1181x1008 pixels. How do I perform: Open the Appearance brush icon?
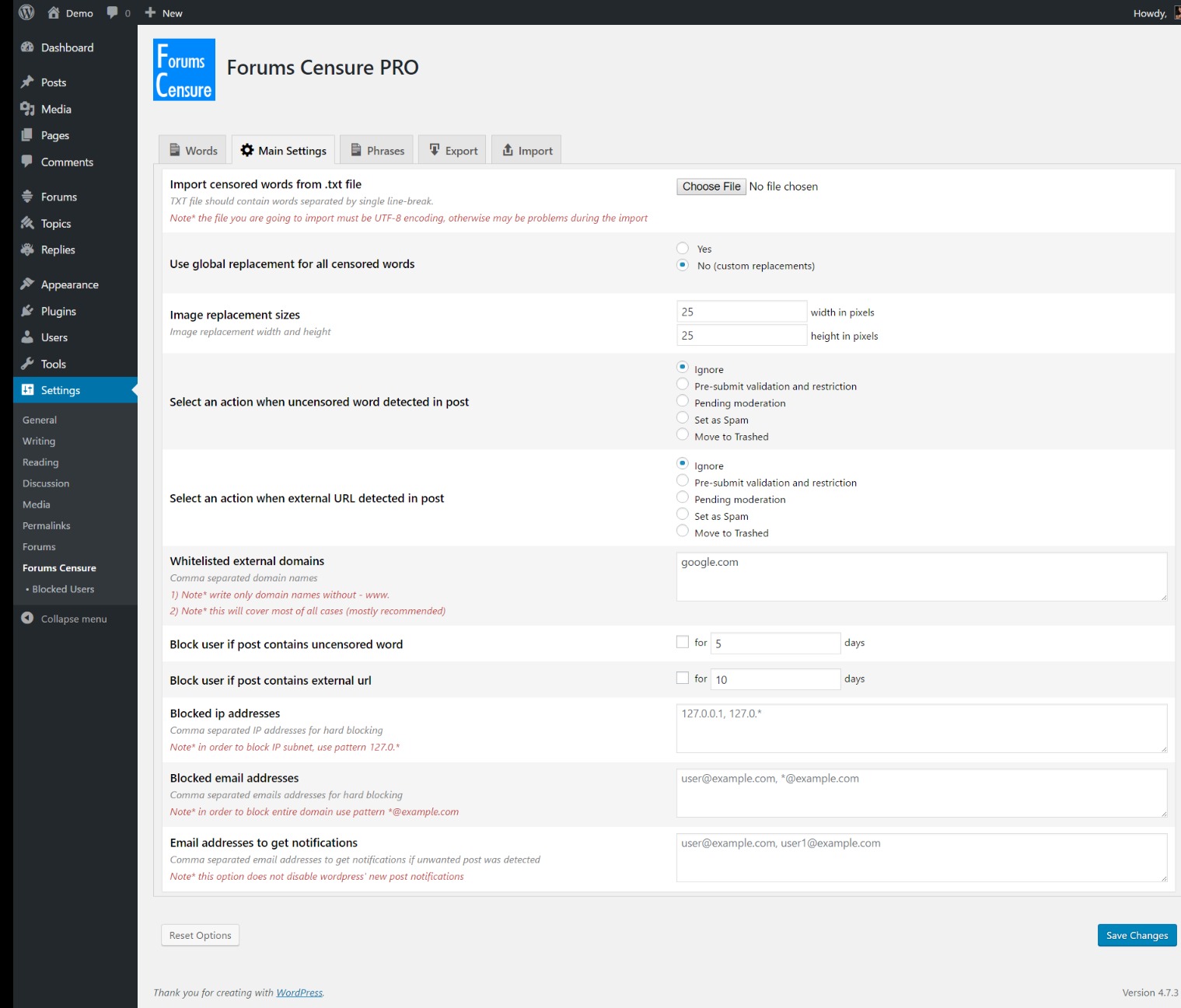(x=28, y=284)
